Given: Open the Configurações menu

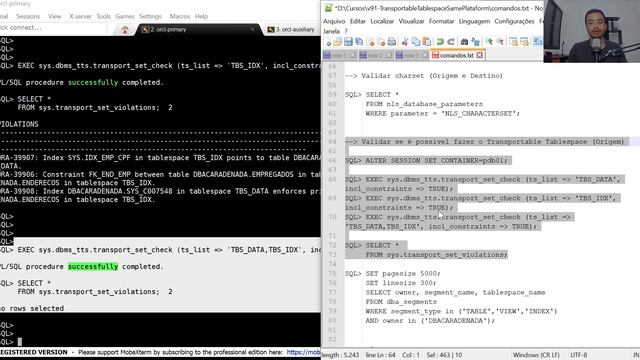Looking at the screenshot, I should [514, 21].
